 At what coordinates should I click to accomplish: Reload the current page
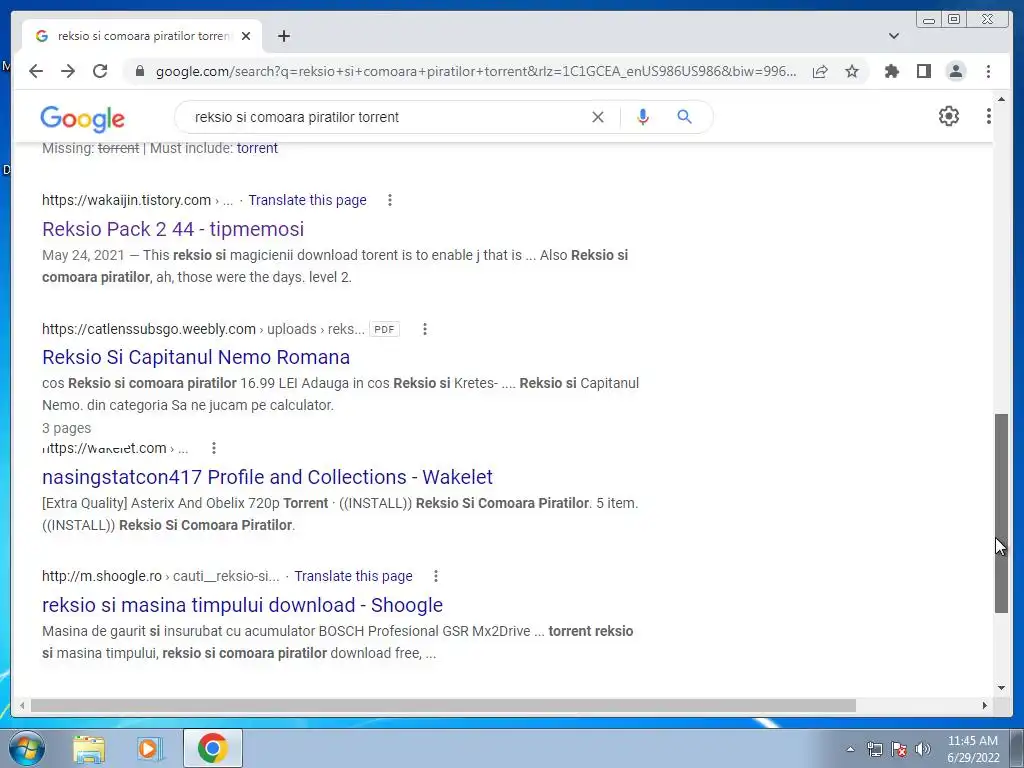(x=100, y=71)
